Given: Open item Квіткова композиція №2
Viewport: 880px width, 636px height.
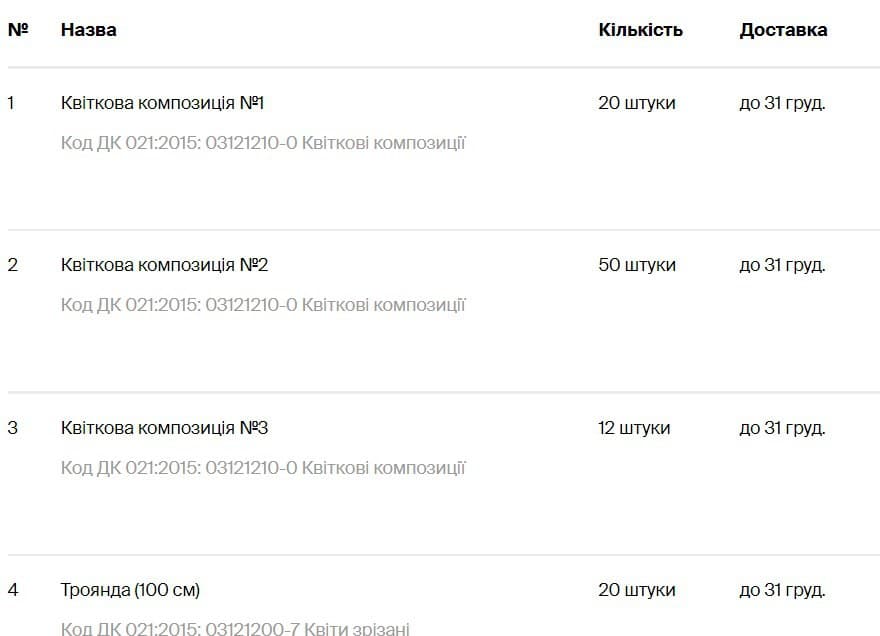Looking at the screenshot, I should coord(164,265).
